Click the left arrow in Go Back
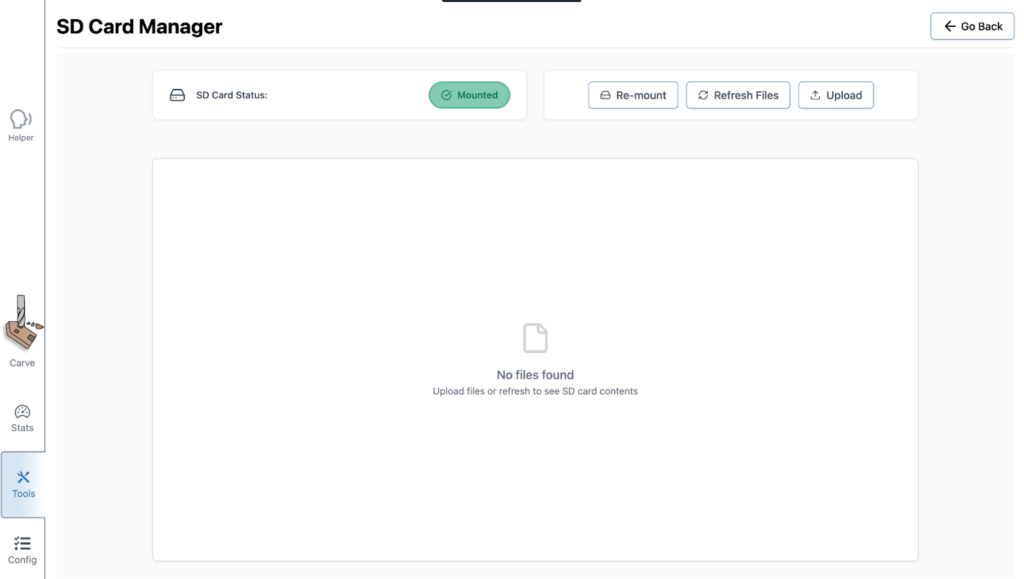The width and height of the screenshot is (1024, 579). click(949, 26)
